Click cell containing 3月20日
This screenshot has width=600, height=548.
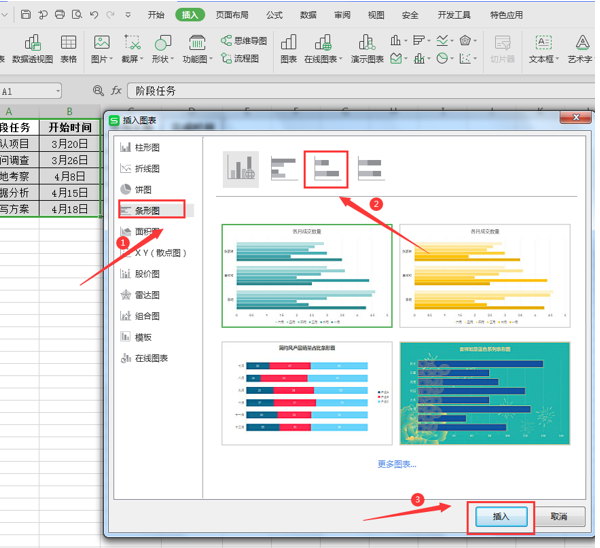pyautogui.click(x=70, y=144)
